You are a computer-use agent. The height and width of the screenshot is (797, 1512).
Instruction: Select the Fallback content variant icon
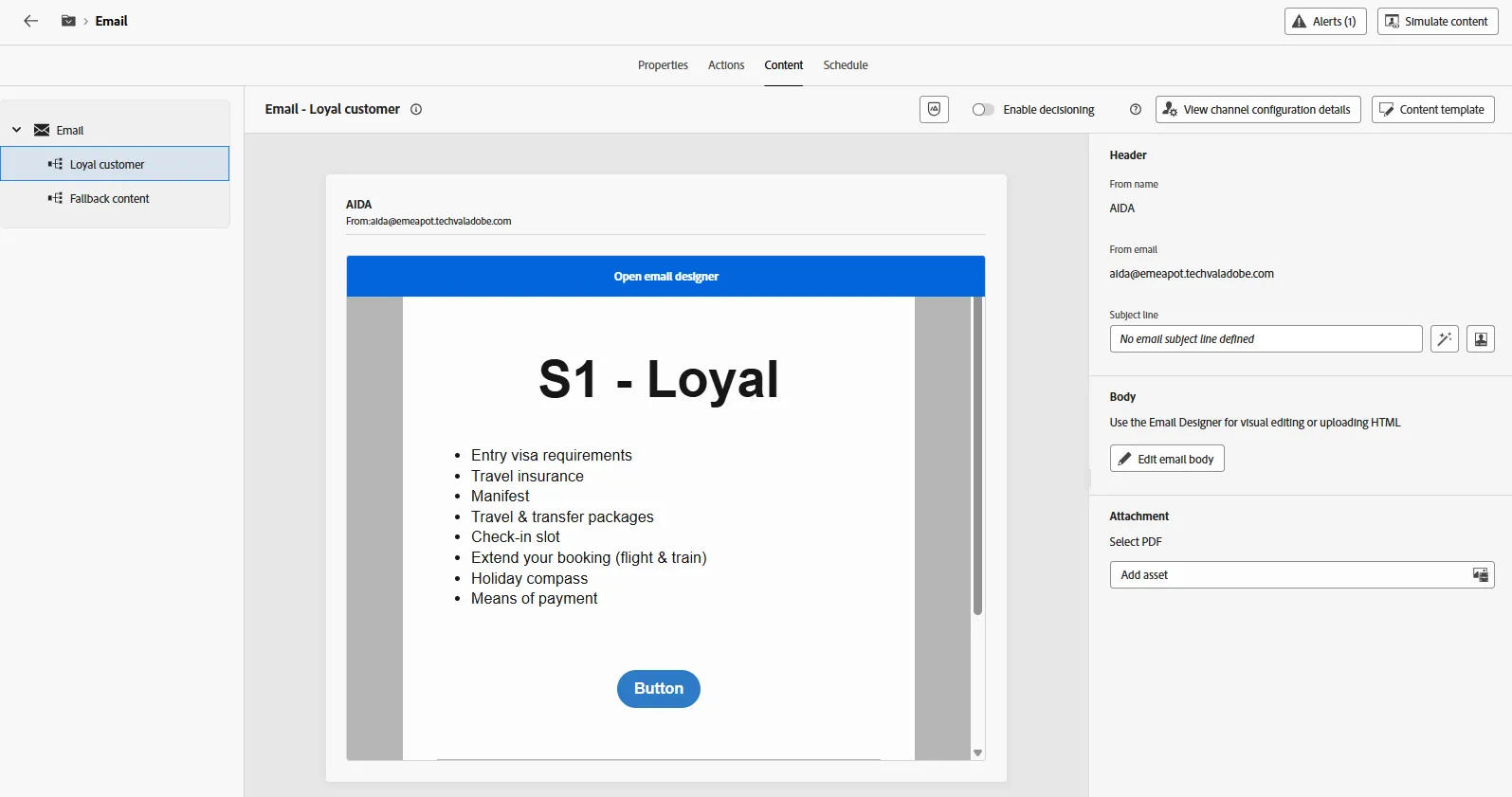click(55, 198)
